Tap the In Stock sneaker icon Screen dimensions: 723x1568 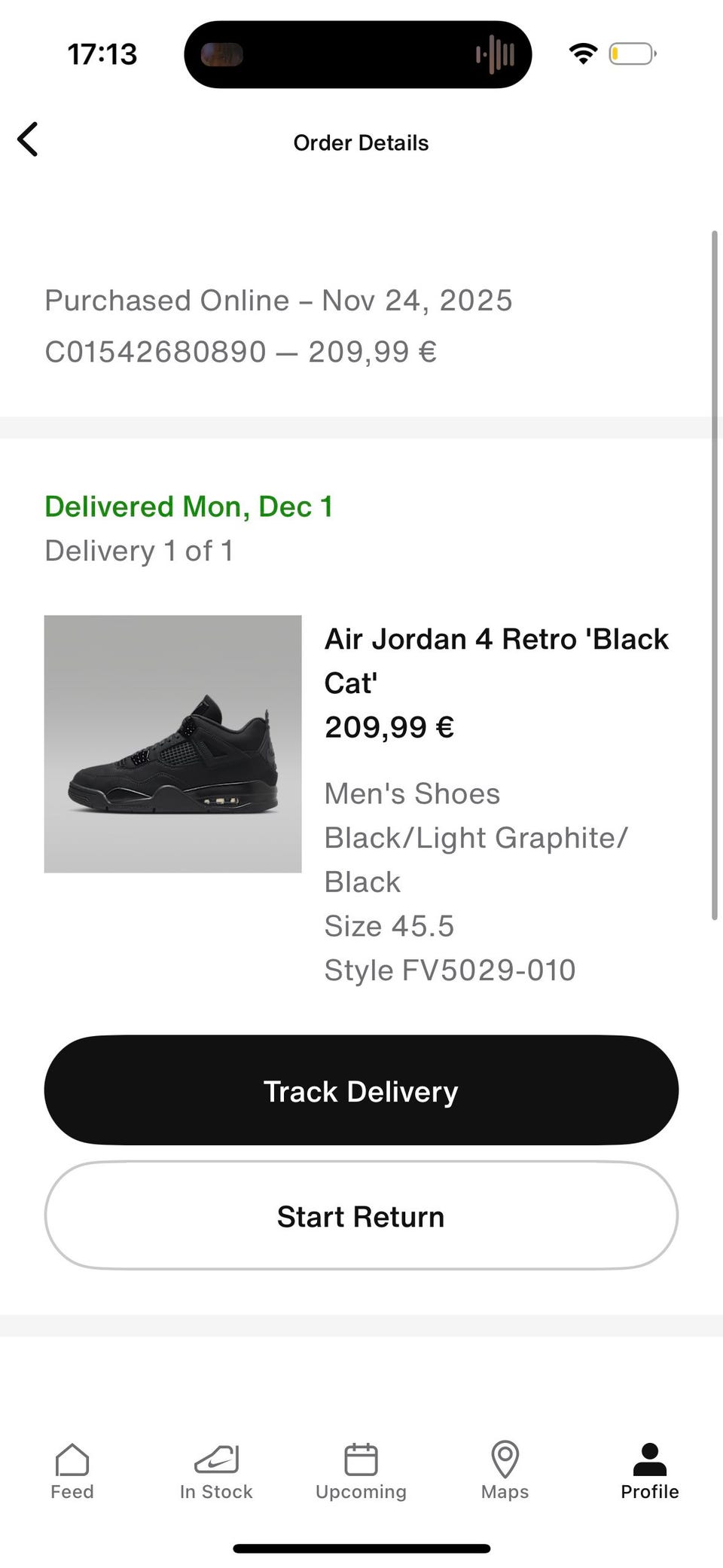pyautogui.click(x=216, y=1459)
